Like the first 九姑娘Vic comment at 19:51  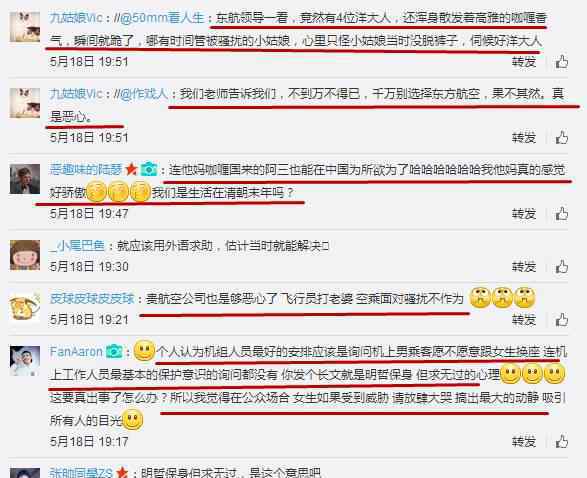(562, 62)
